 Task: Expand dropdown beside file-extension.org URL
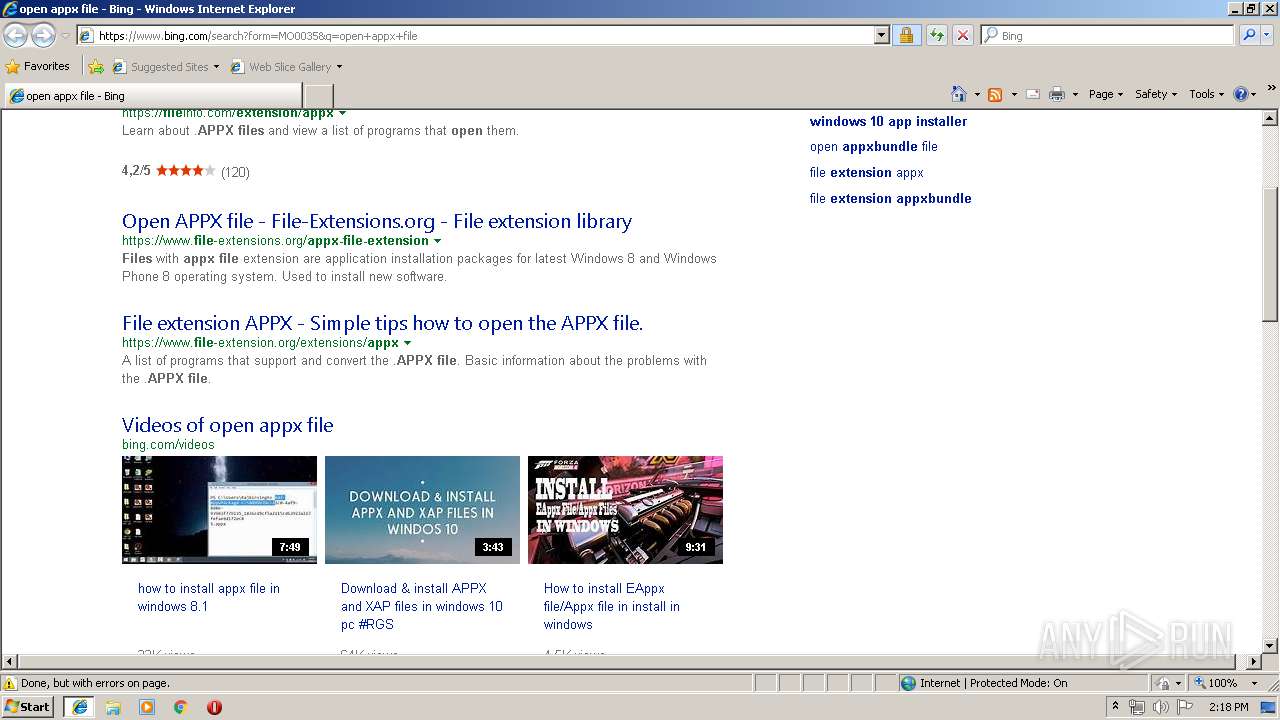coord(407,343)
